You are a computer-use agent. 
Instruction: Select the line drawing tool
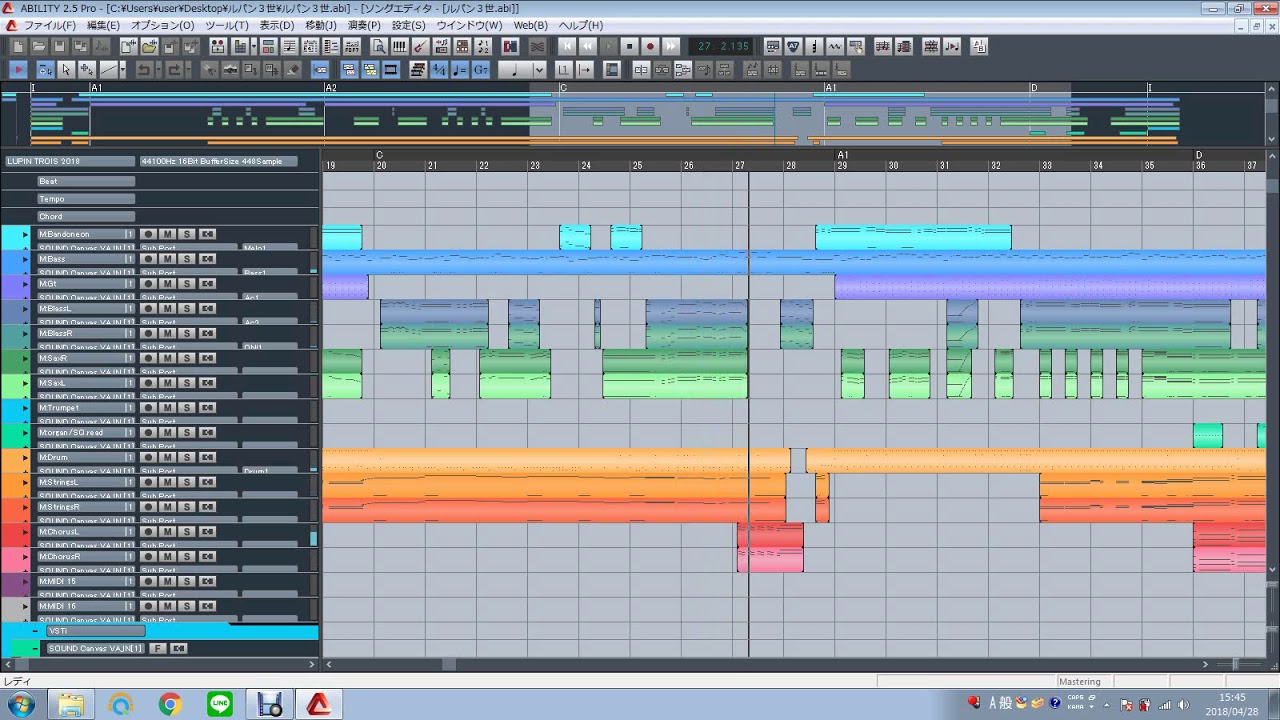coord(107,69)
